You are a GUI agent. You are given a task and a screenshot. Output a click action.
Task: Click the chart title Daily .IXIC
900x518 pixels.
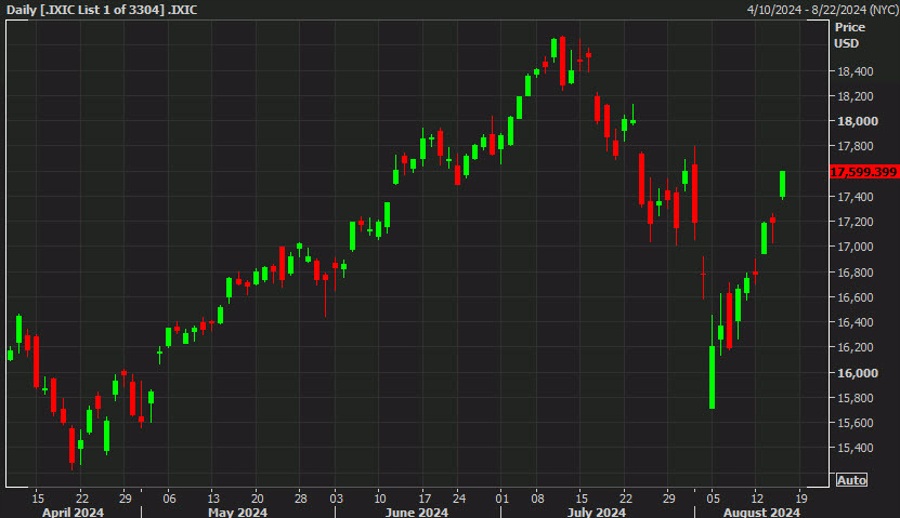[102, 10]
